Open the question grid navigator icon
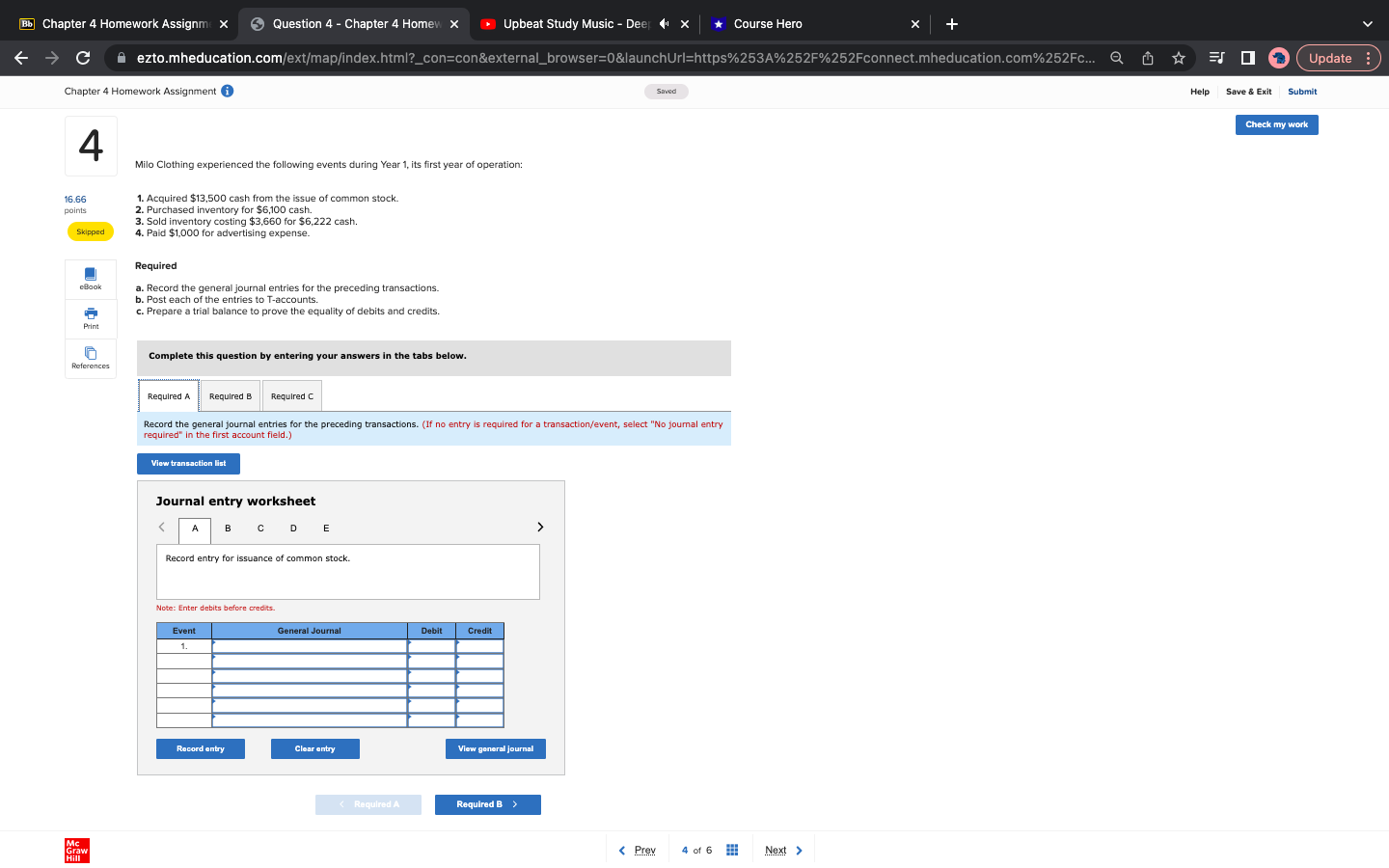The height and width of the screenshot is (868, 1389). (732, 850)
